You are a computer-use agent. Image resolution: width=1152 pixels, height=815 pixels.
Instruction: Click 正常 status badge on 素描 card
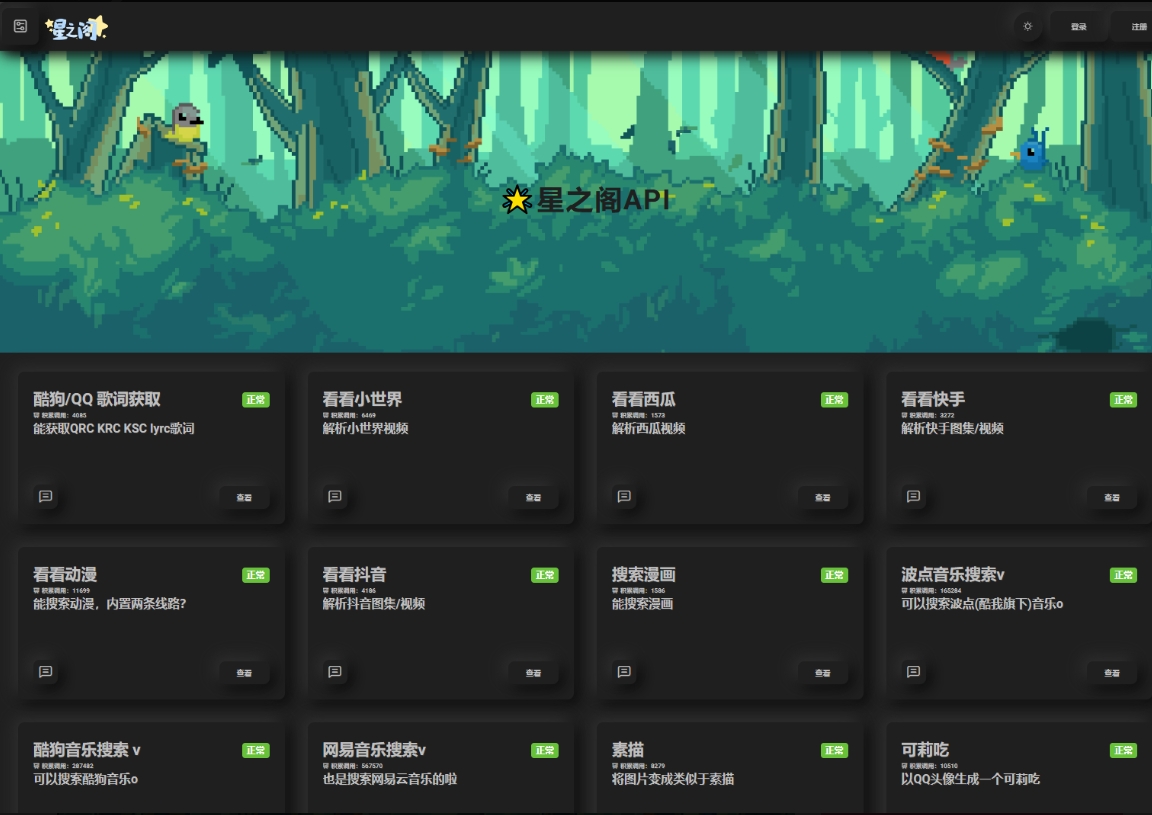click(x=835, y=750)
